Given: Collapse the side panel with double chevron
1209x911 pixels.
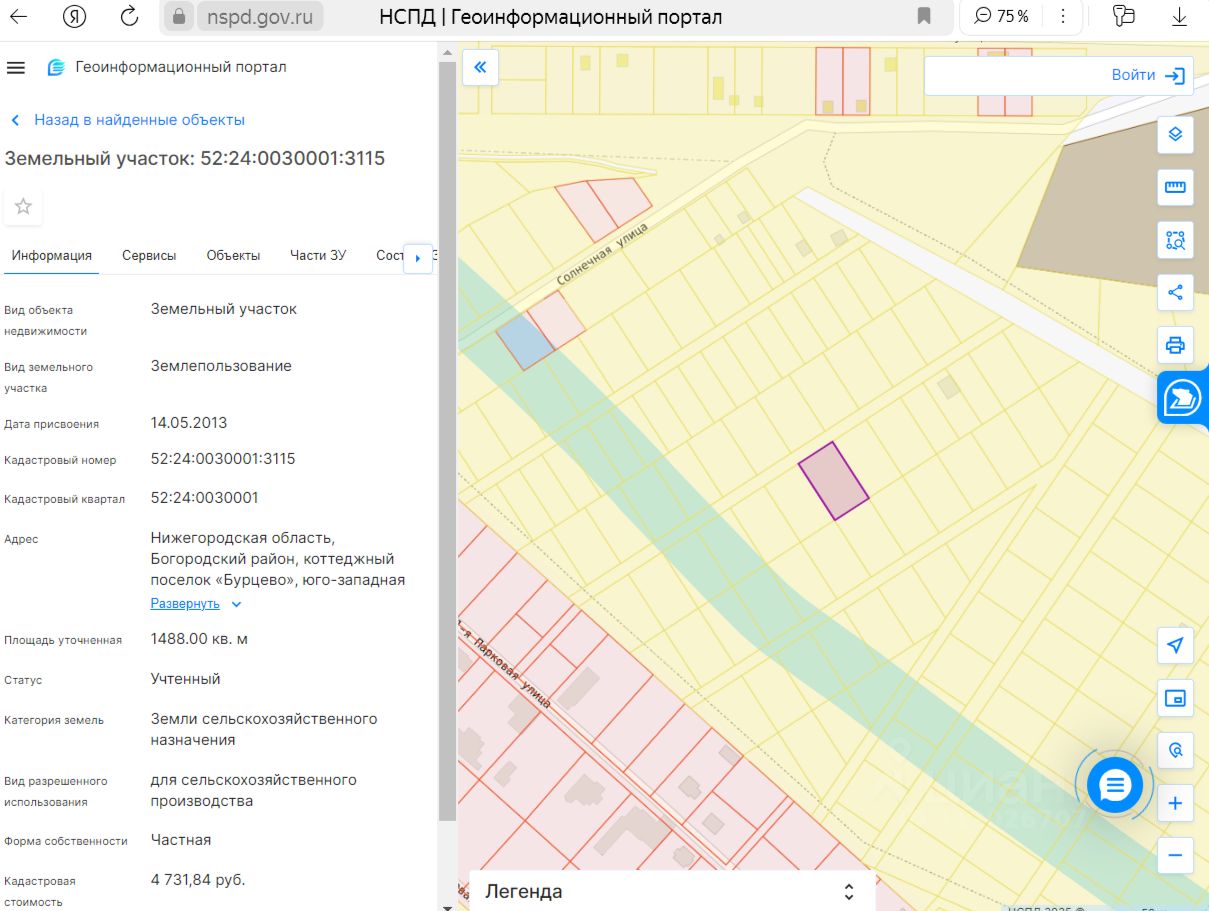Looking at the screenshot, I should 480,67.
